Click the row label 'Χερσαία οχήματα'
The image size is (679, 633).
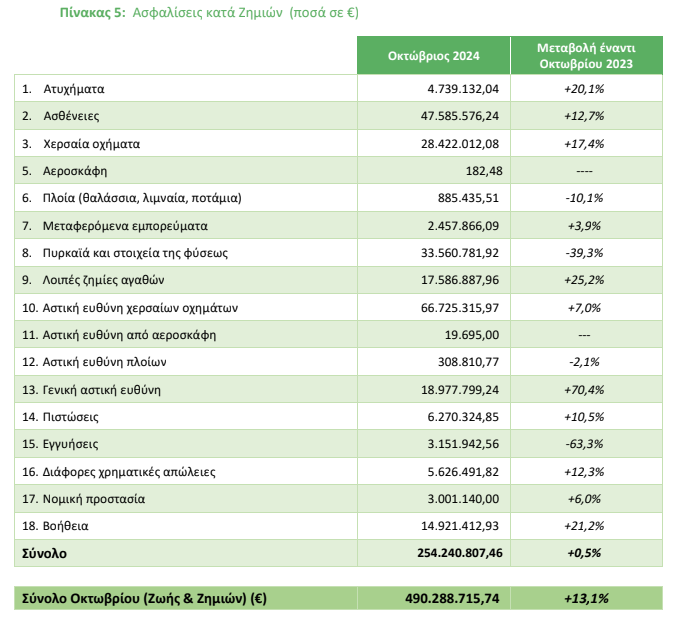pos(91,144)
